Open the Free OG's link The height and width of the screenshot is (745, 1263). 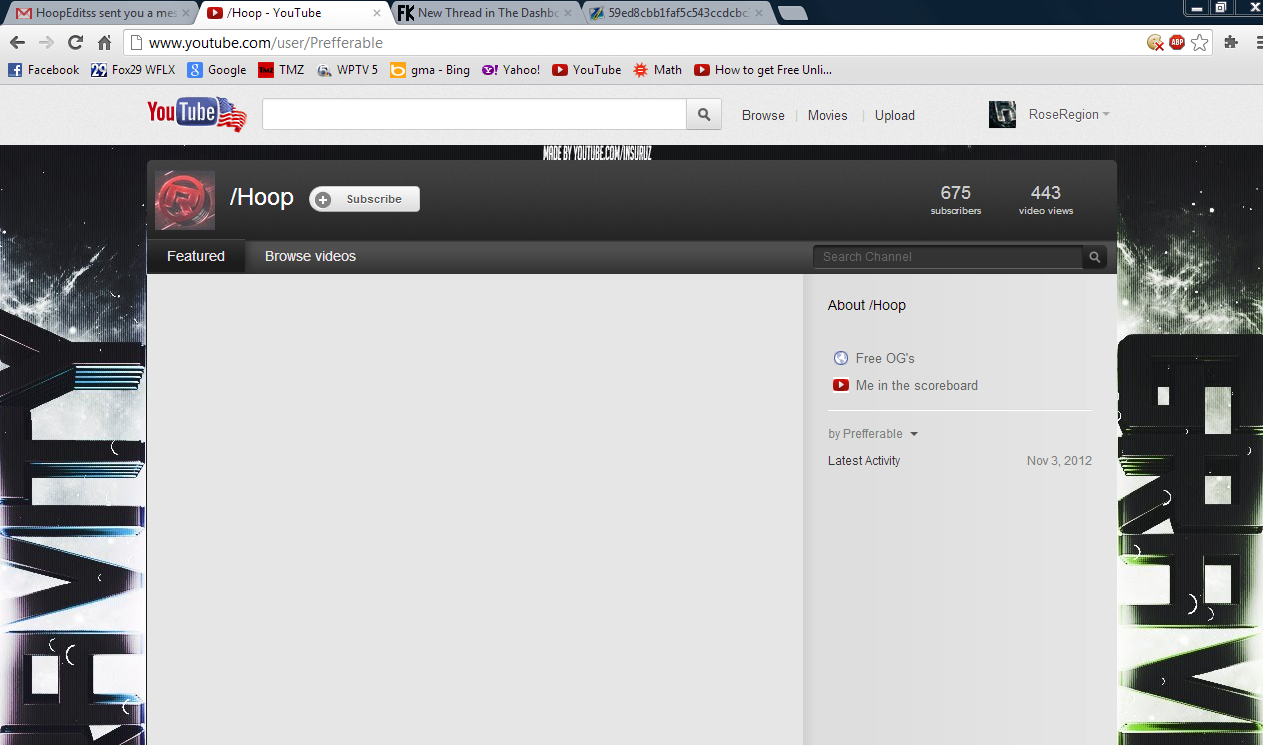[885, 358]
